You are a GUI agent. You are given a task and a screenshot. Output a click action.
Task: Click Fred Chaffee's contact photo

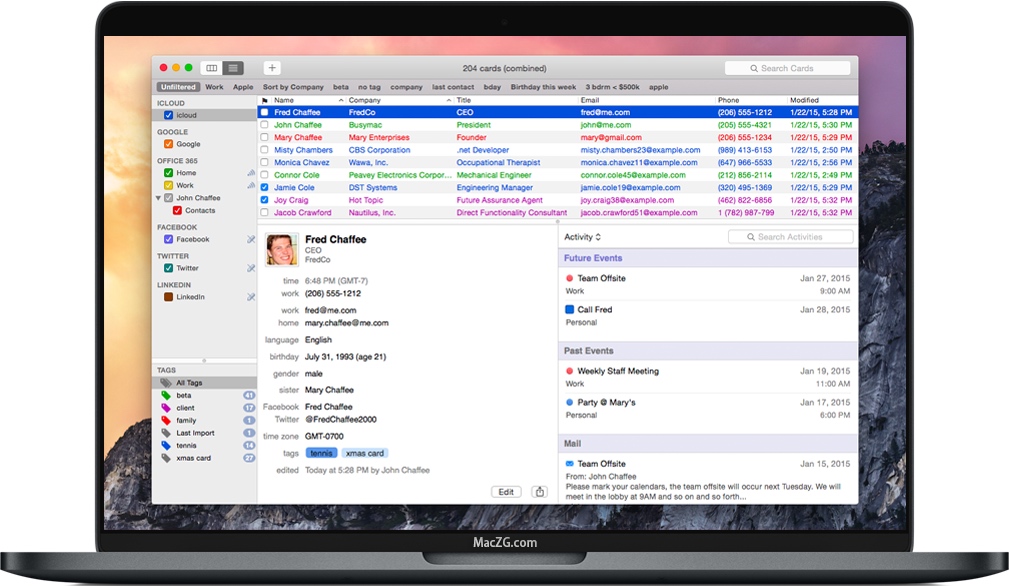(282, 250)
